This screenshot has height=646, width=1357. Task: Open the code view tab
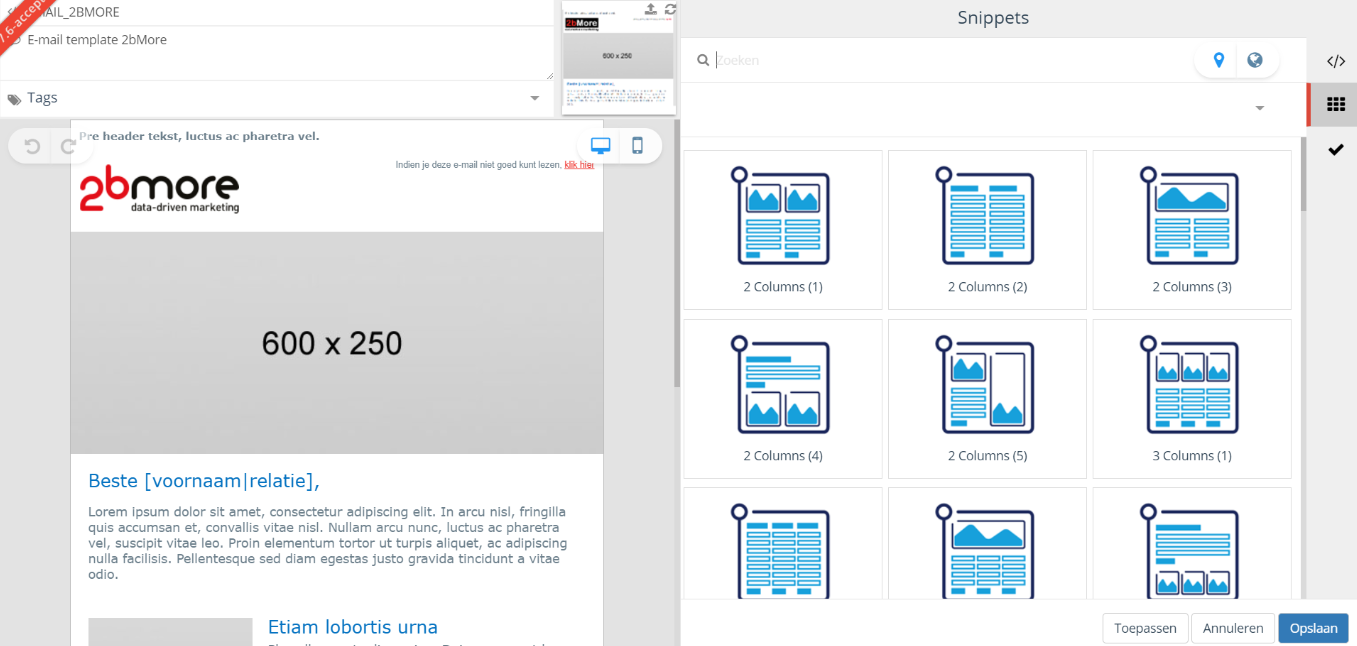[1336, 61]
